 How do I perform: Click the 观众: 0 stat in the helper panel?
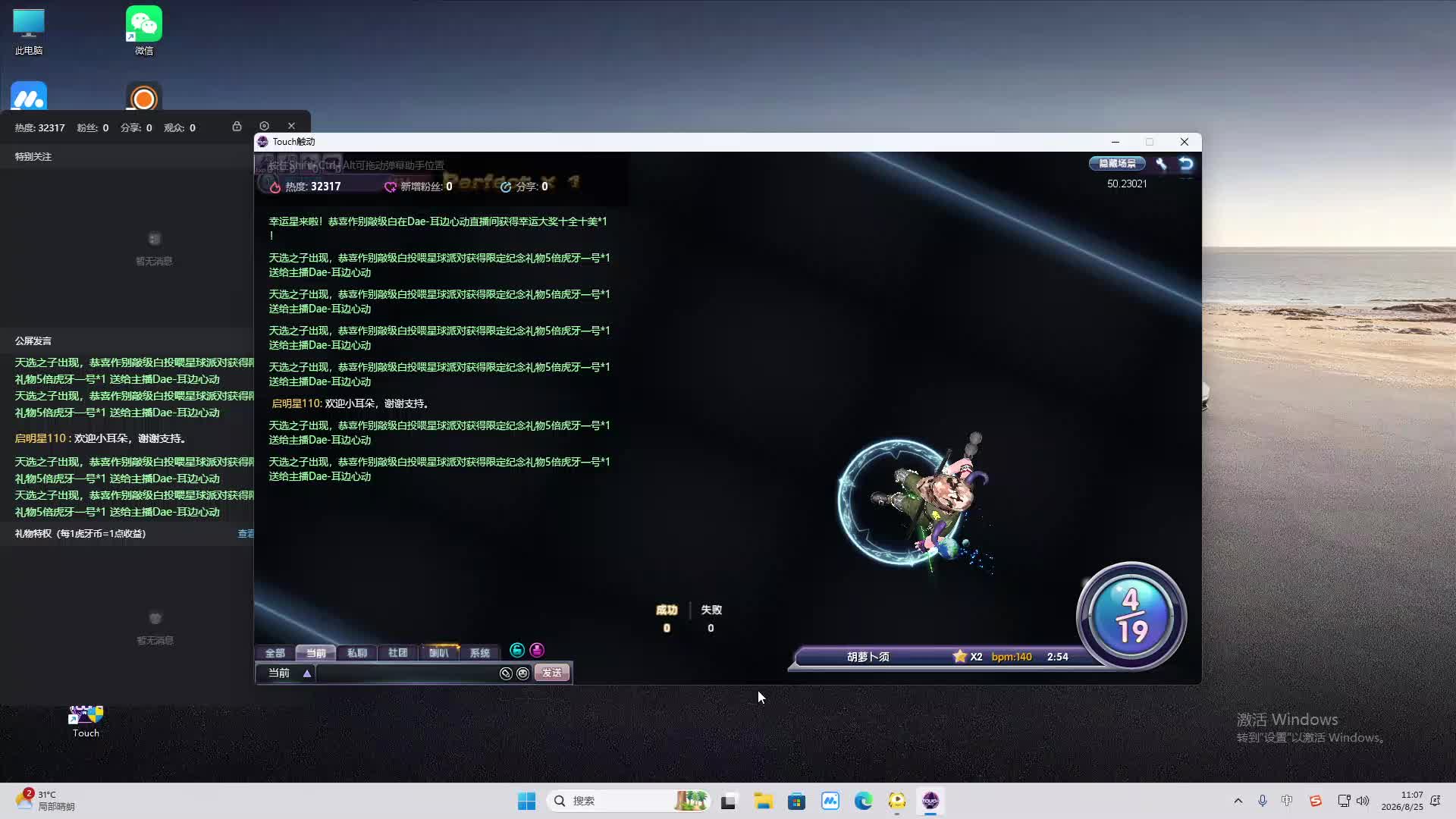pos(180,128)
